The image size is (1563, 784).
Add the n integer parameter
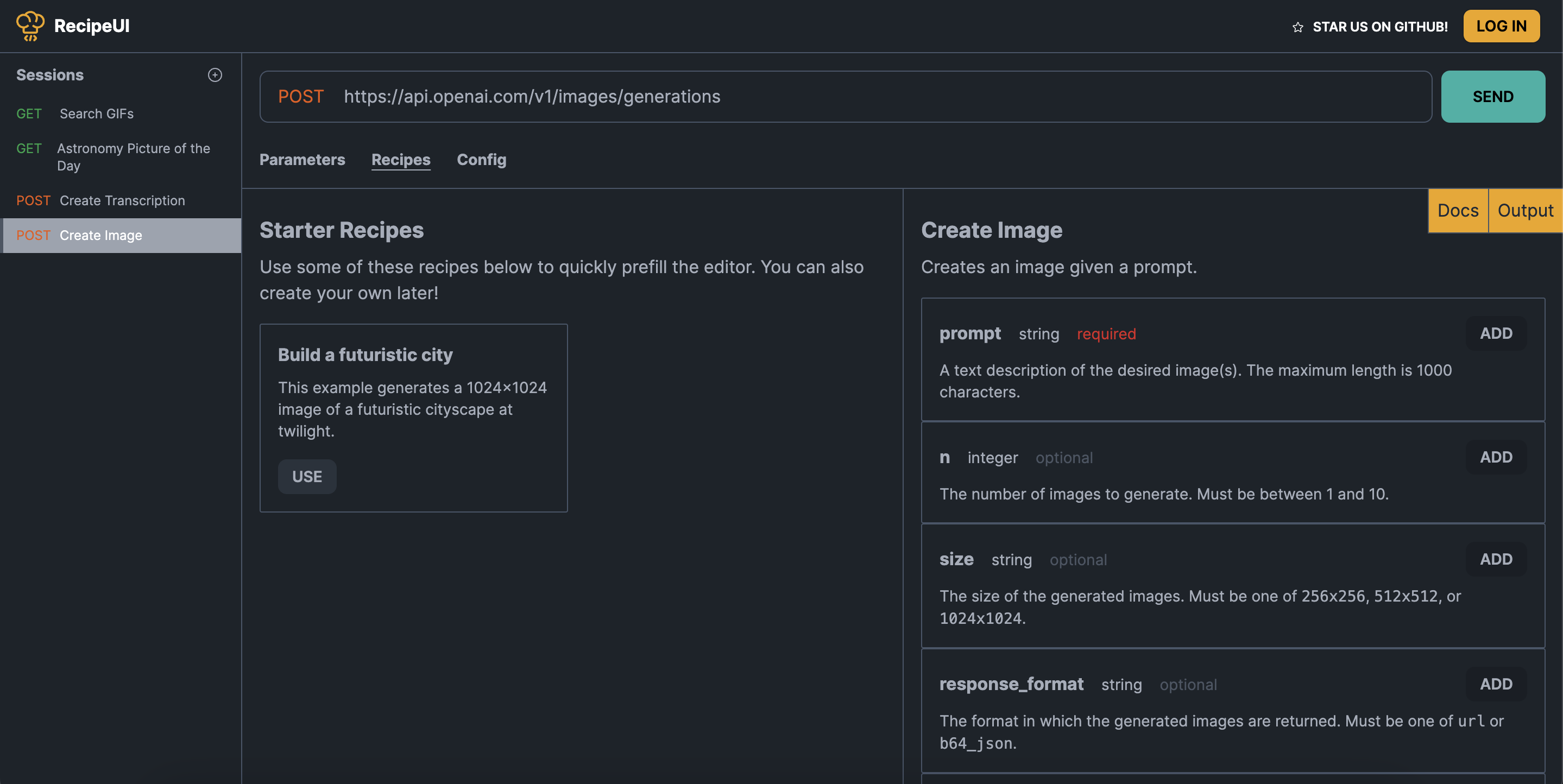click(1495, 457)
